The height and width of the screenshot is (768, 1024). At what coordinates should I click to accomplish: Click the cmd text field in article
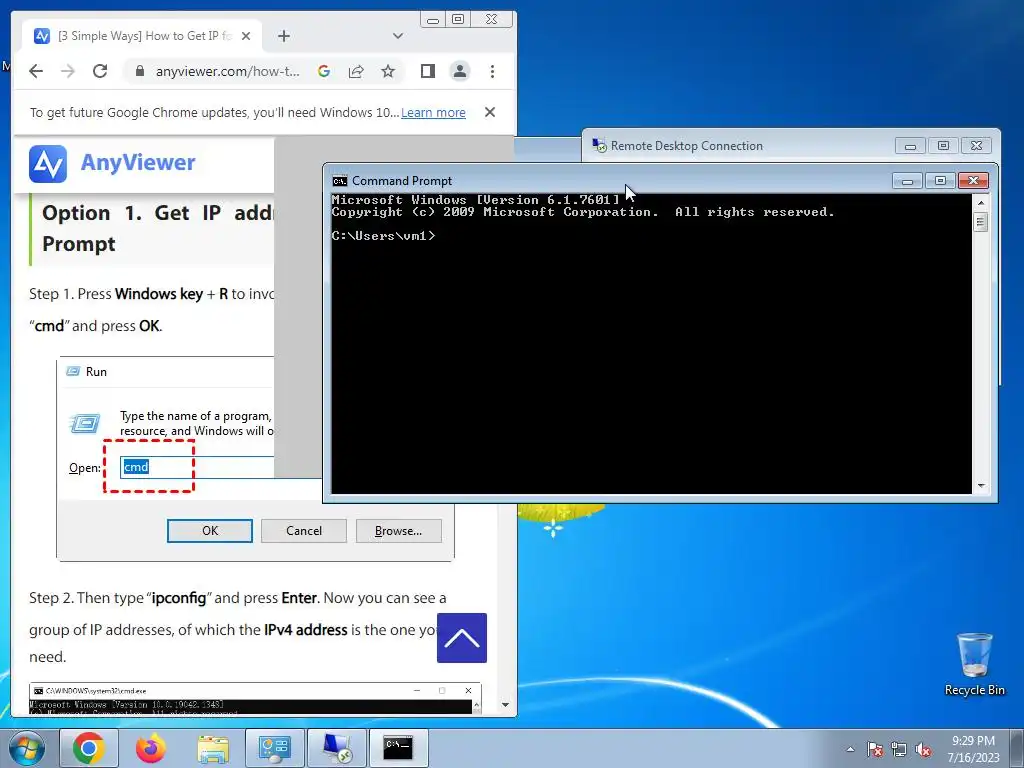click(x=197, y=467)
